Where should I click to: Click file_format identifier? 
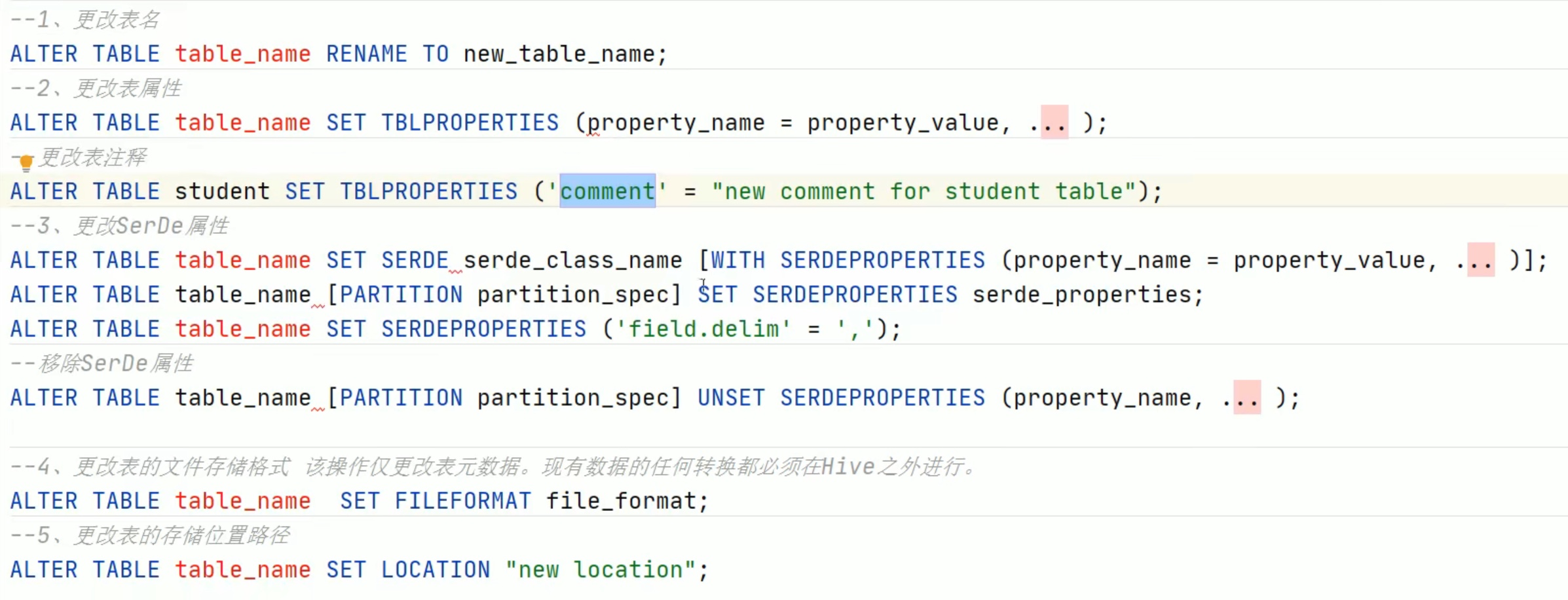point(622,501)
